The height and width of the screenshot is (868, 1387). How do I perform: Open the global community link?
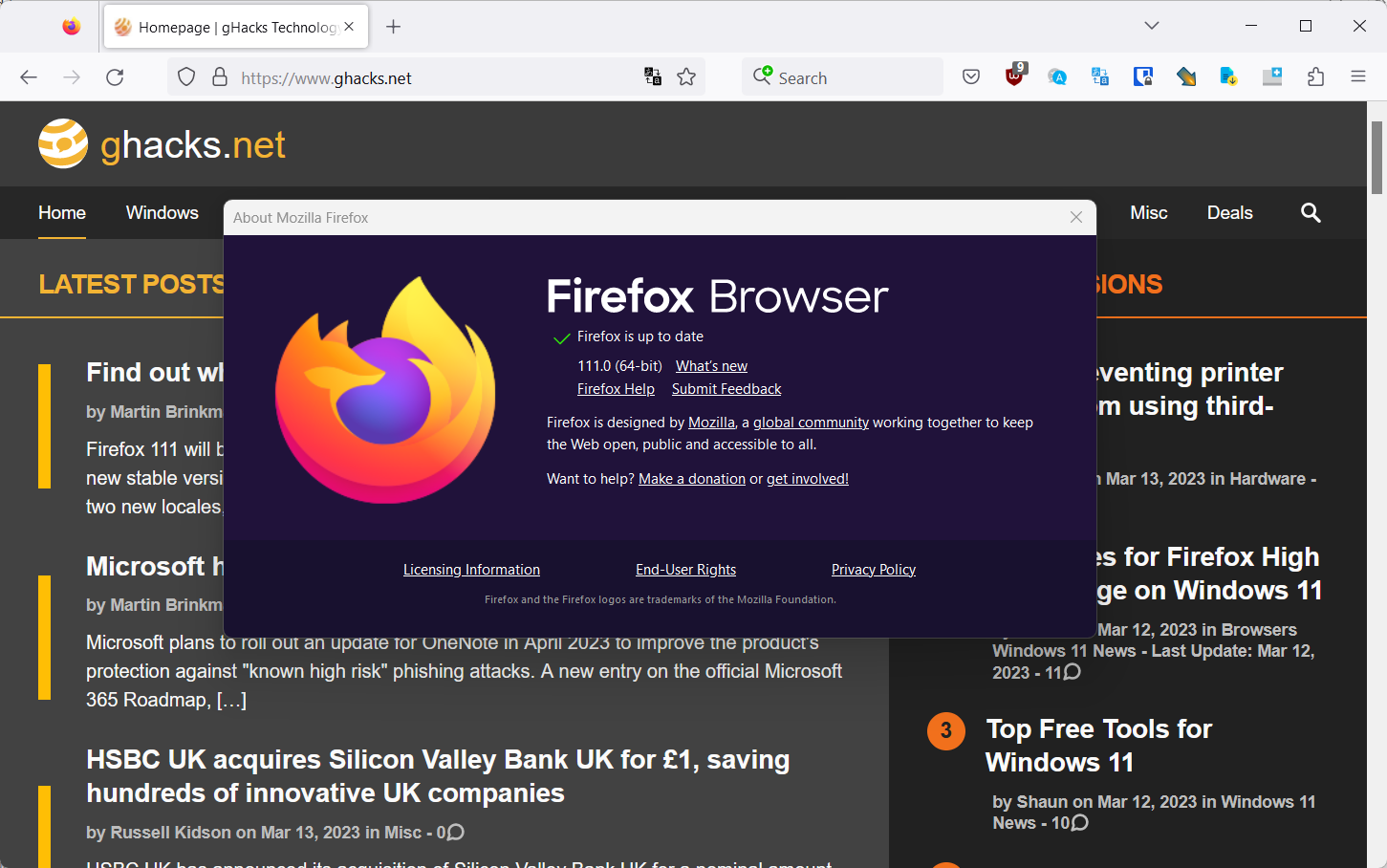811,423
